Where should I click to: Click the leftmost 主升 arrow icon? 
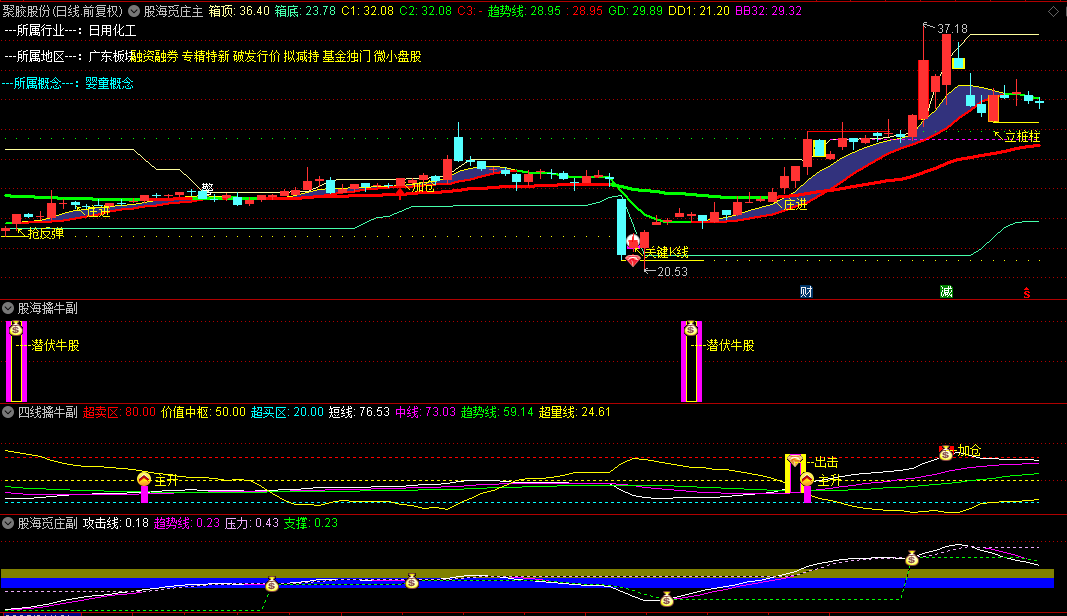pyautogui.click(x=144, y=480)
